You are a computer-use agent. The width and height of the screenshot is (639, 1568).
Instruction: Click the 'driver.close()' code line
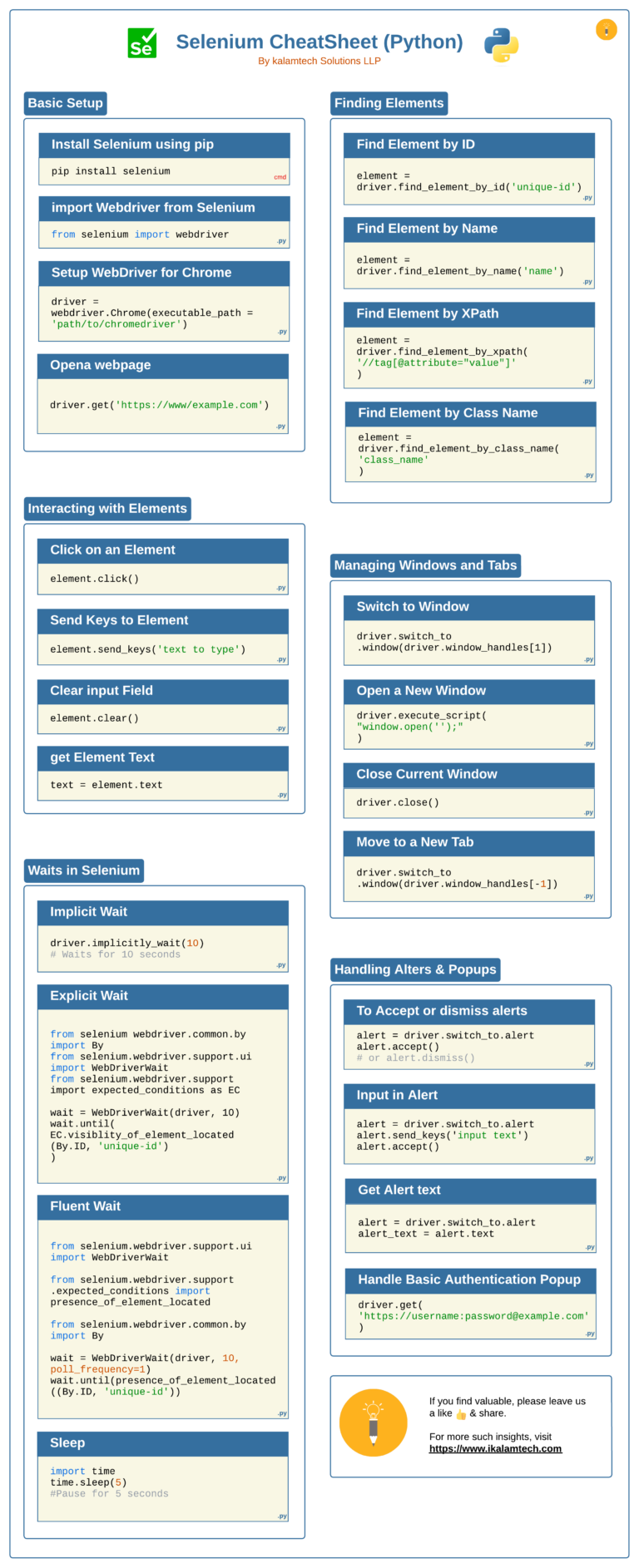coord(399,802)
